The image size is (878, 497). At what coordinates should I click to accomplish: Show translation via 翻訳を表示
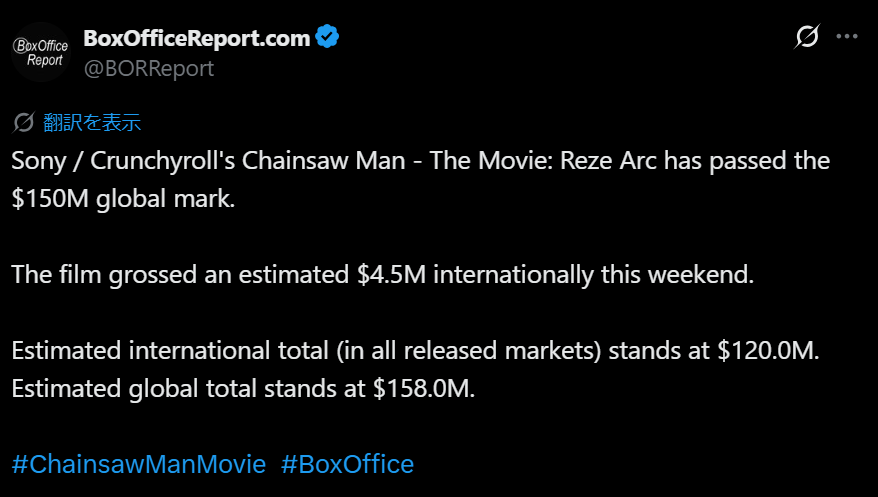pyautogui.click(x=92, y=122)
